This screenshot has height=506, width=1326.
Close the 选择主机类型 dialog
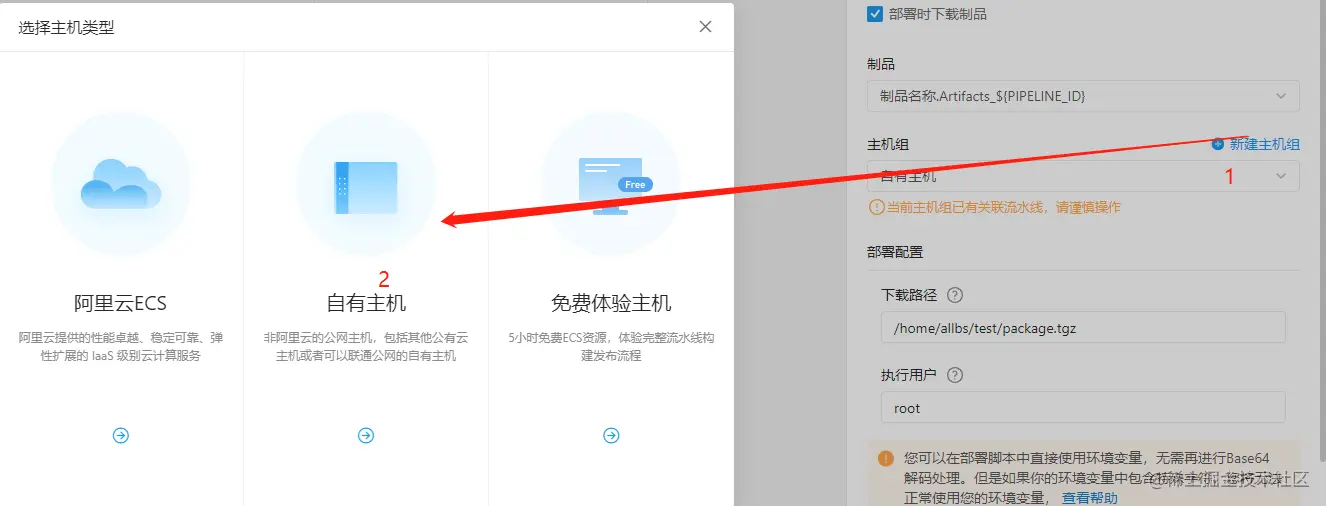click(706, 27)
